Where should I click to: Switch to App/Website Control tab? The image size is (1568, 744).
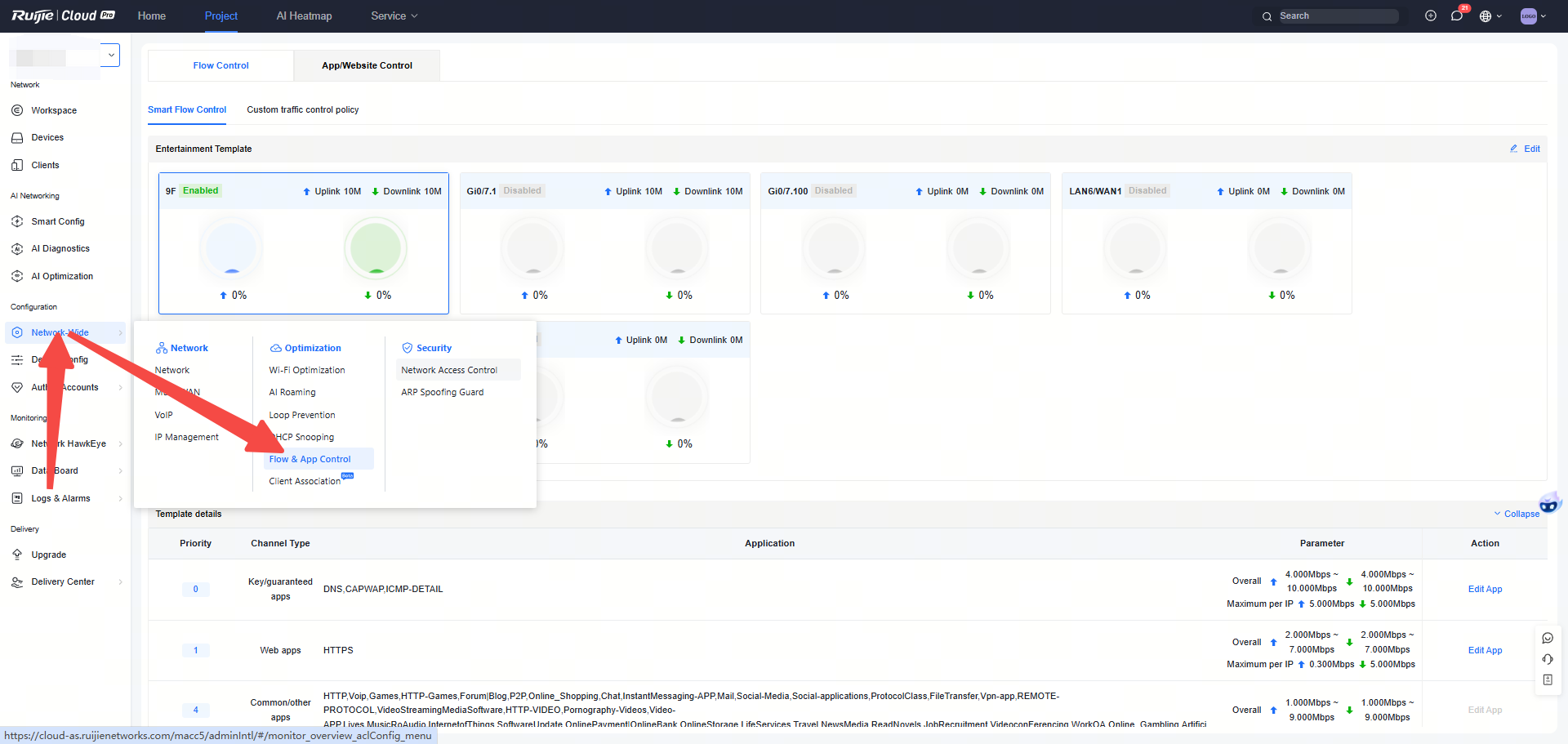point(367,65)
